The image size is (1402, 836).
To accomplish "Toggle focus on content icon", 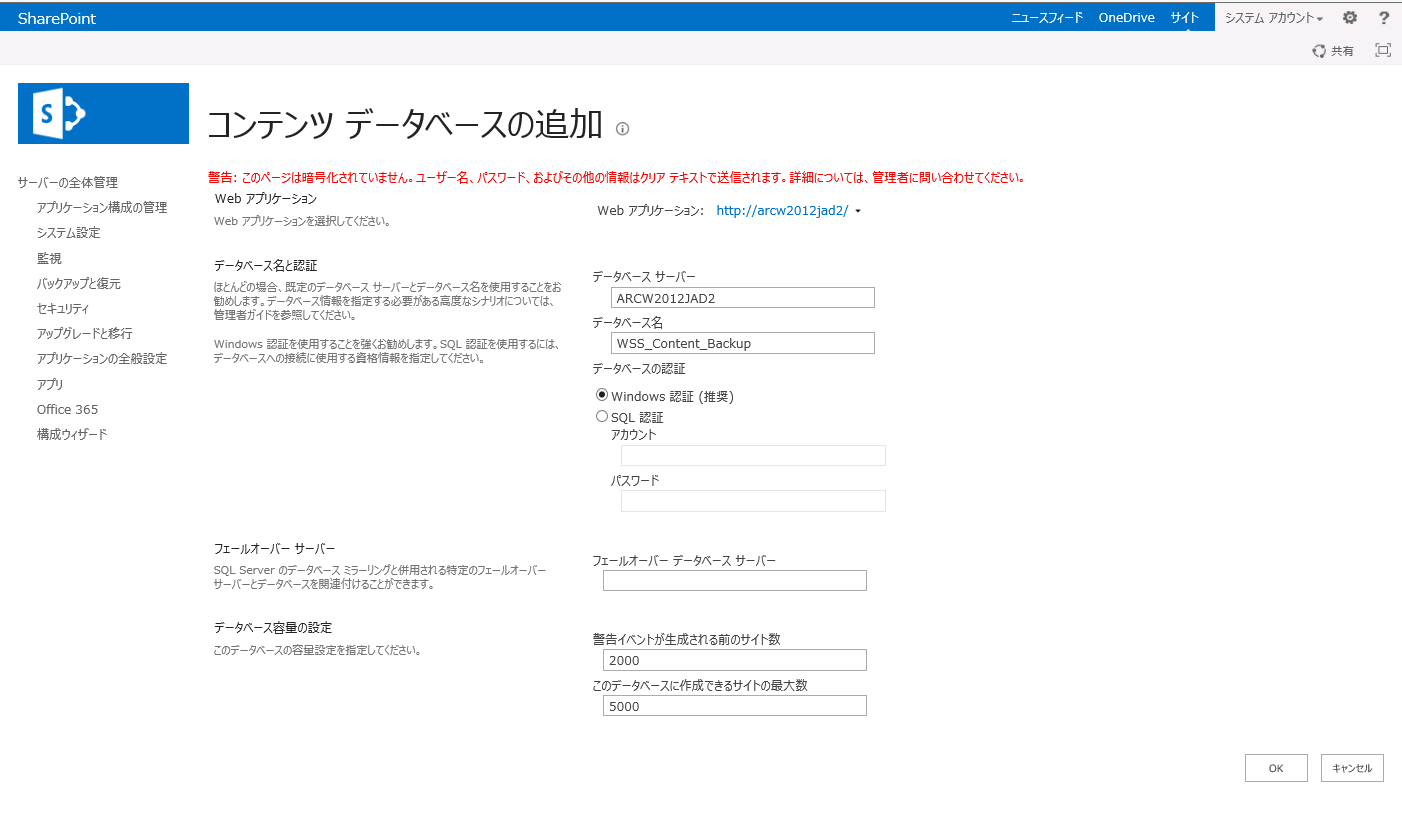I will point(1383,50).
